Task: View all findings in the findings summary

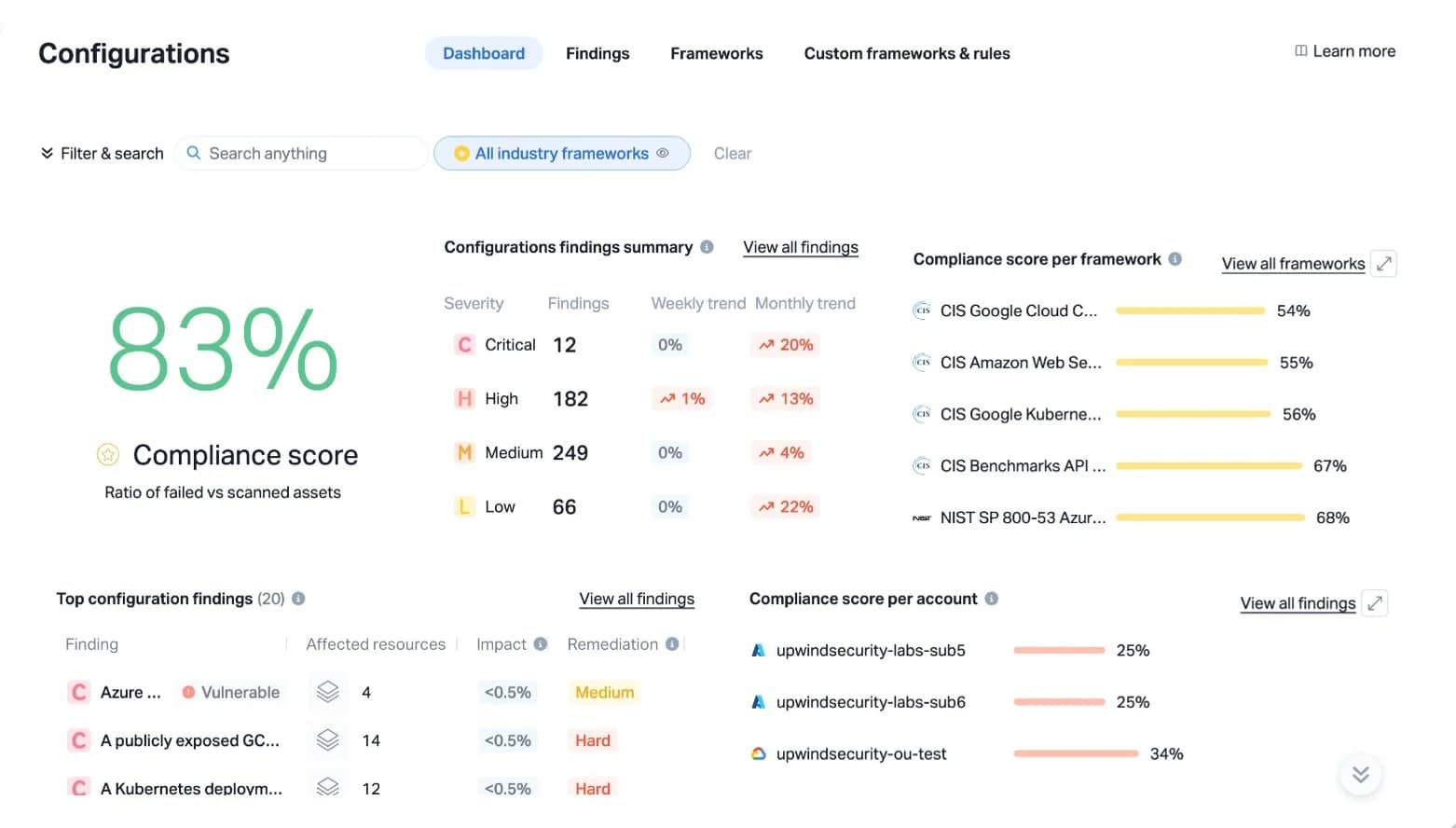Action: pos(801,247)
